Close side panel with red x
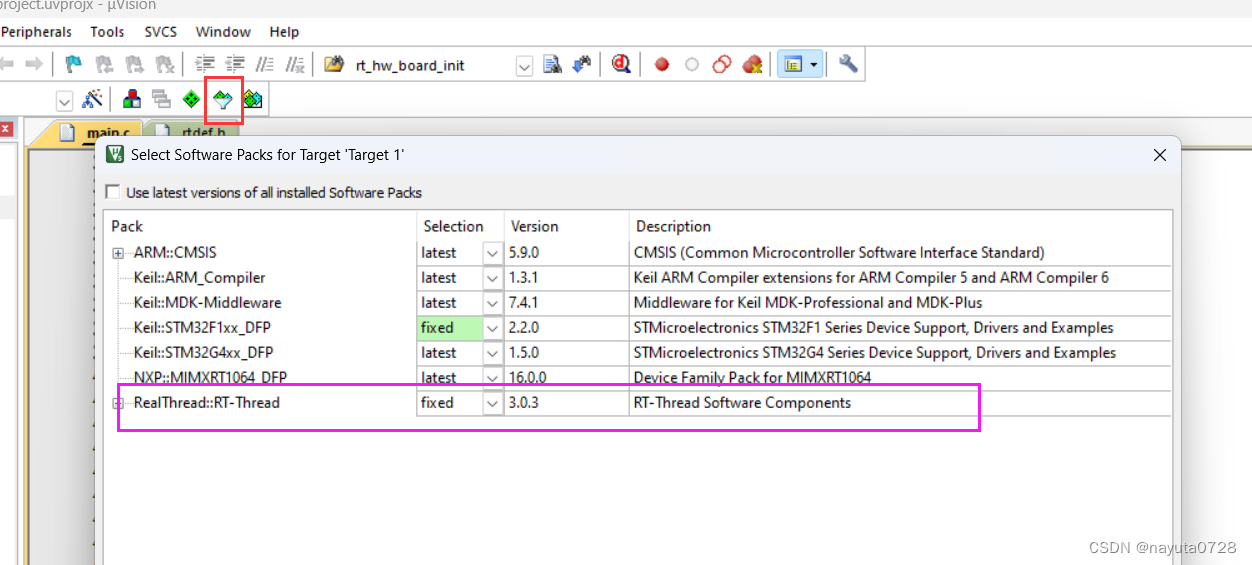The height and width of the screenshot is (565, 1252). pos(5,129)
